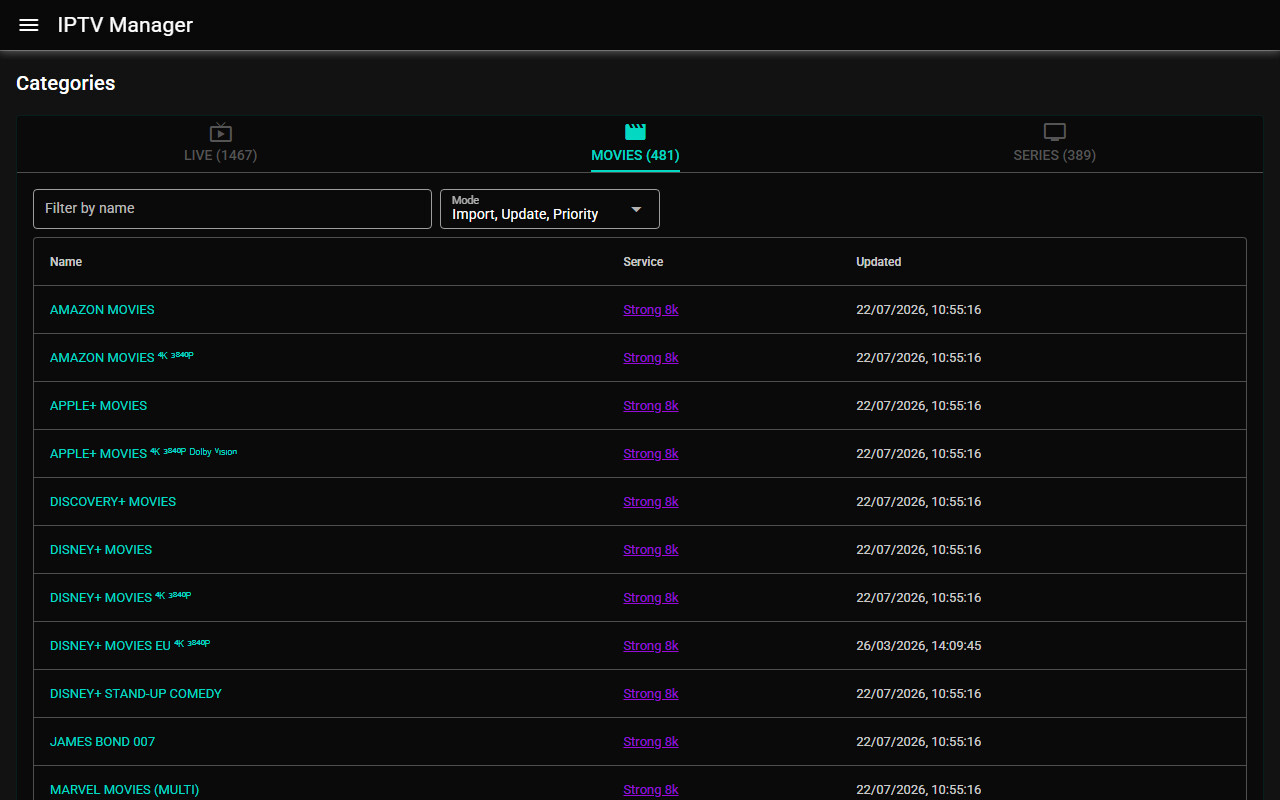The image size is (1280, 800).
Task: Open the DISCOVERY+ MOVIES category
Action: [113, 502]
